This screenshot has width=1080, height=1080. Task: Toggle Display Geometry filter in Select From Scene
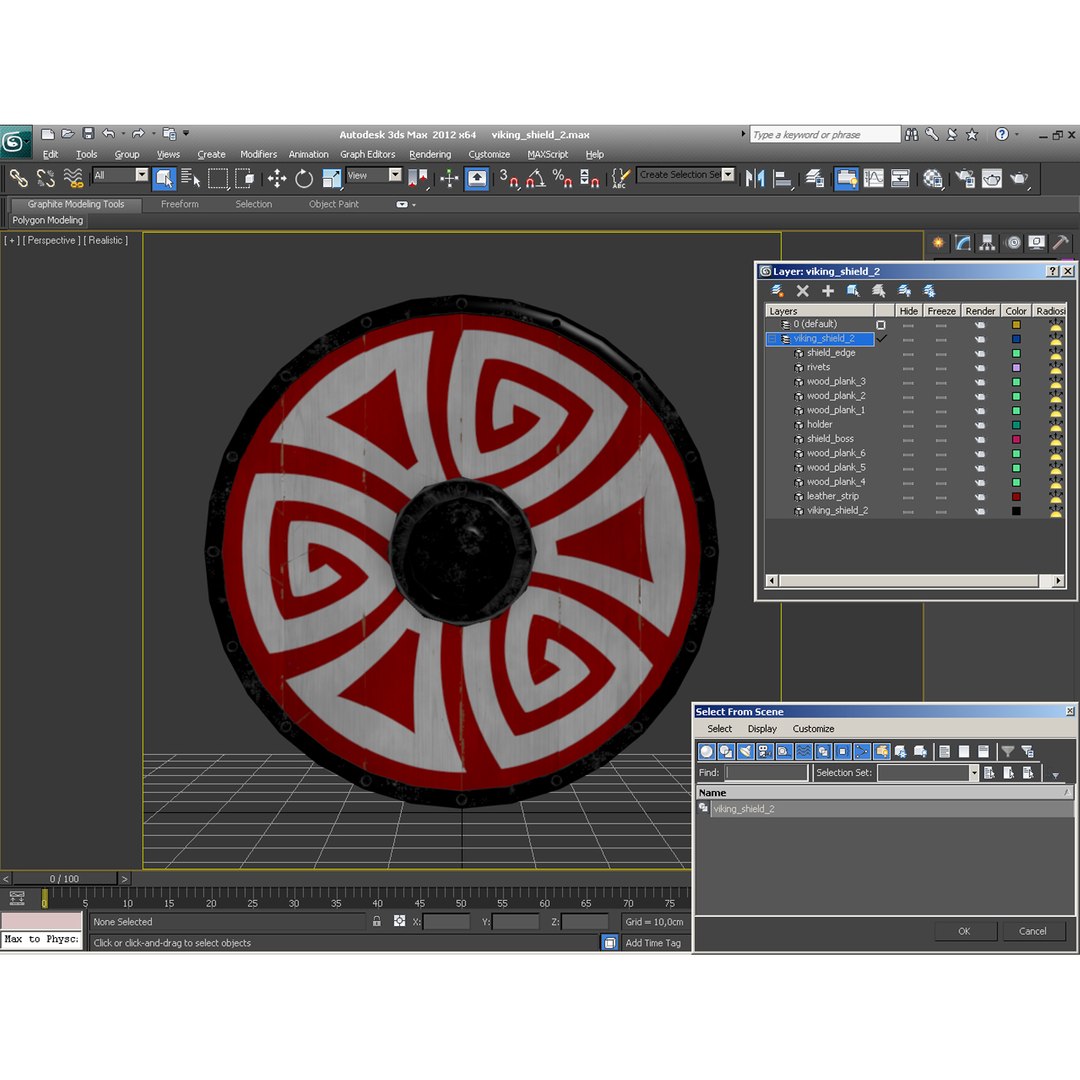(x=706, y=751)
